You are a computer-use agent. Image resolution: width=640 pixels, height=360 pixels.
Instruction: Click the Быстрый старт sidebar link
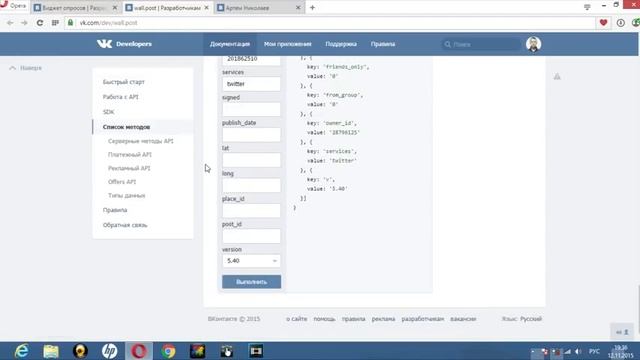pos(124,82)
